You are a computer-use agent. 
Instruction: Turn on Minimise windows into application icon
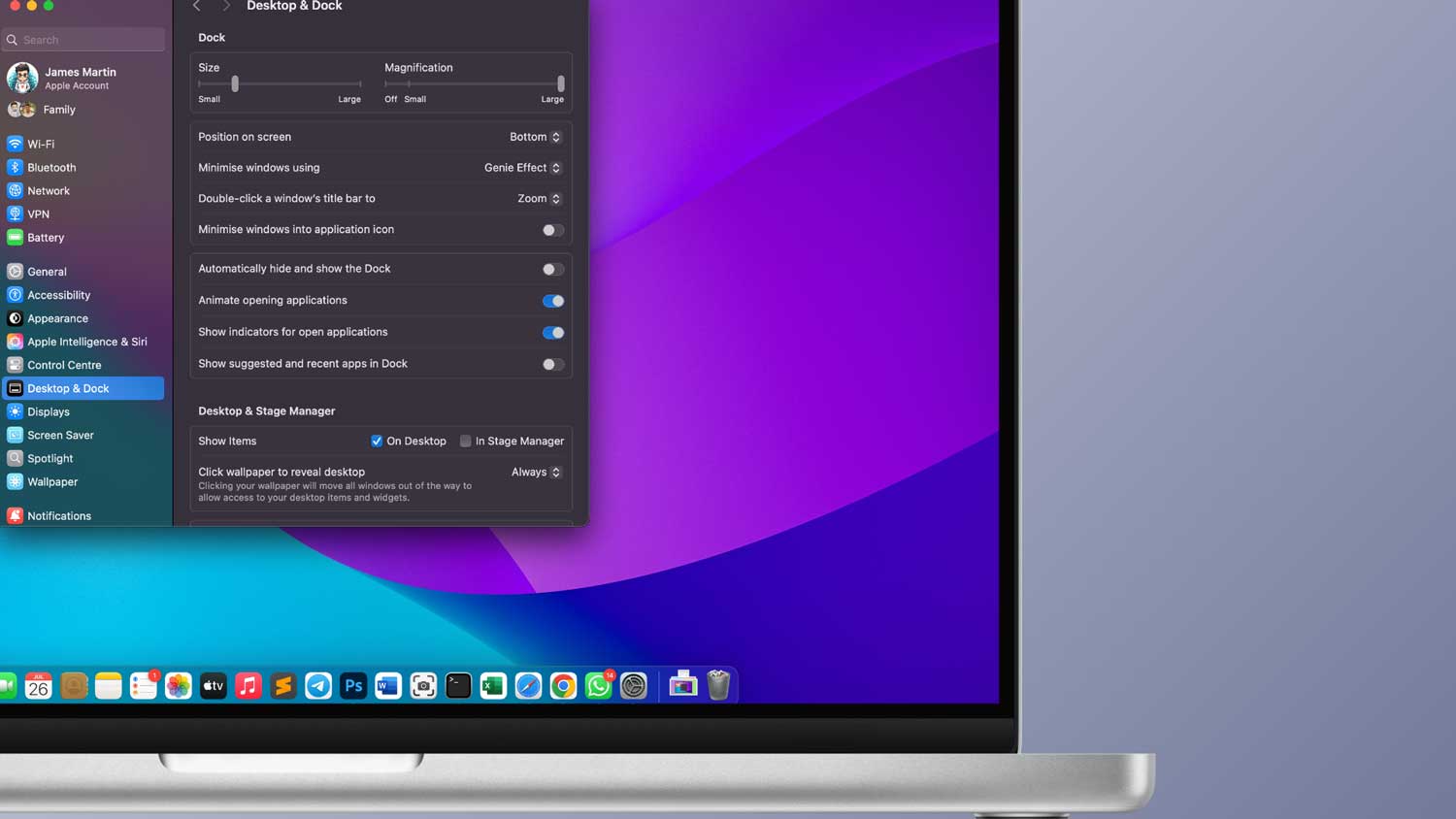(553, 230)
